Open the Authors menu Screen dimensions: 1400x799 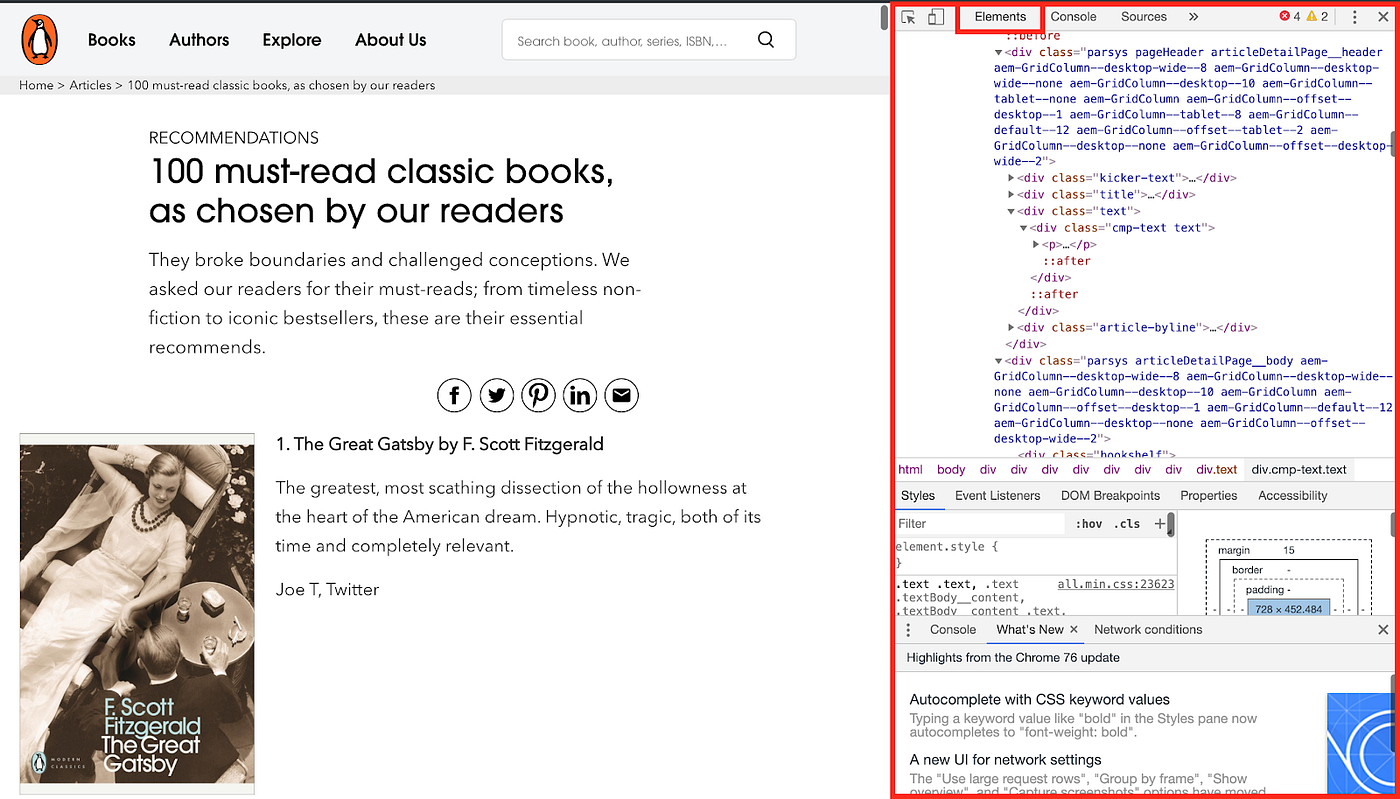(x=199, y=40)
